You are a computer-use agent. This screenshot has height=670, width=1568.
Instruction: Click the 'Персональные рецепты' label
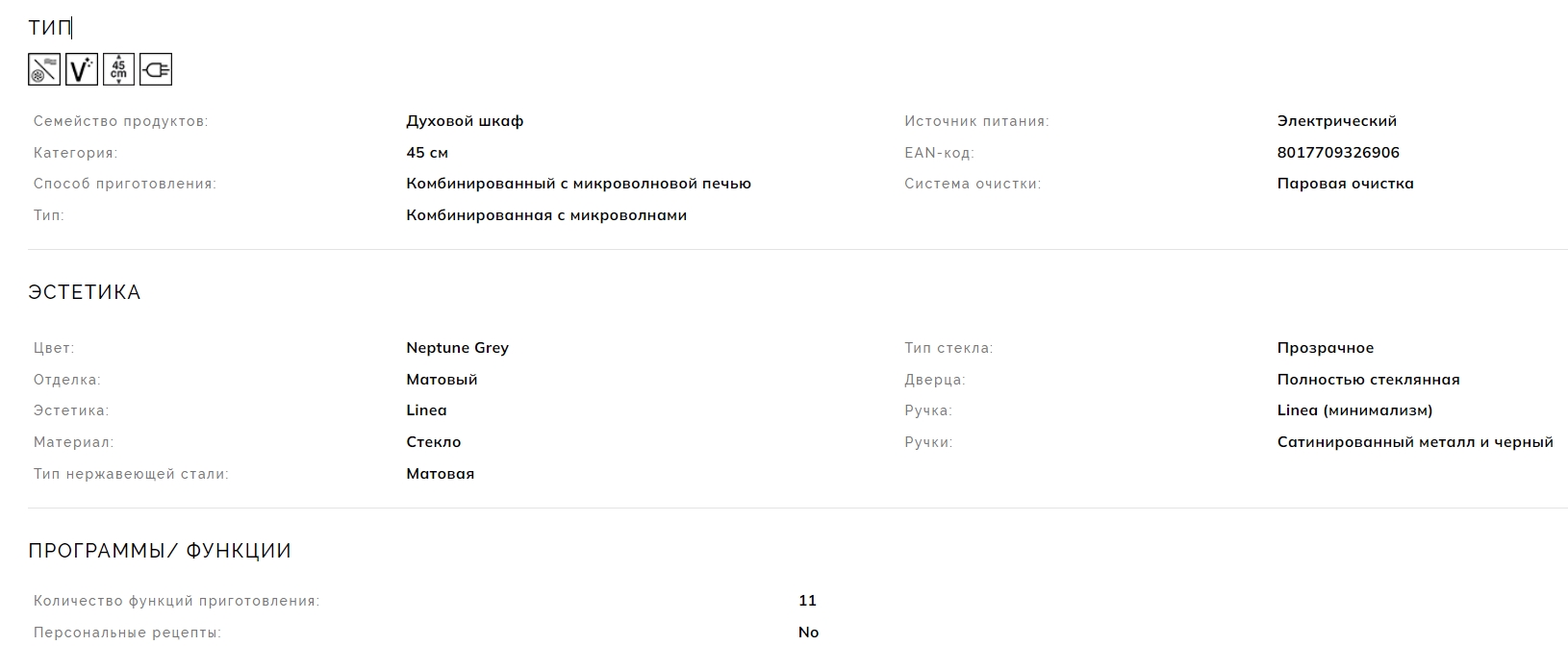point(127,633)
